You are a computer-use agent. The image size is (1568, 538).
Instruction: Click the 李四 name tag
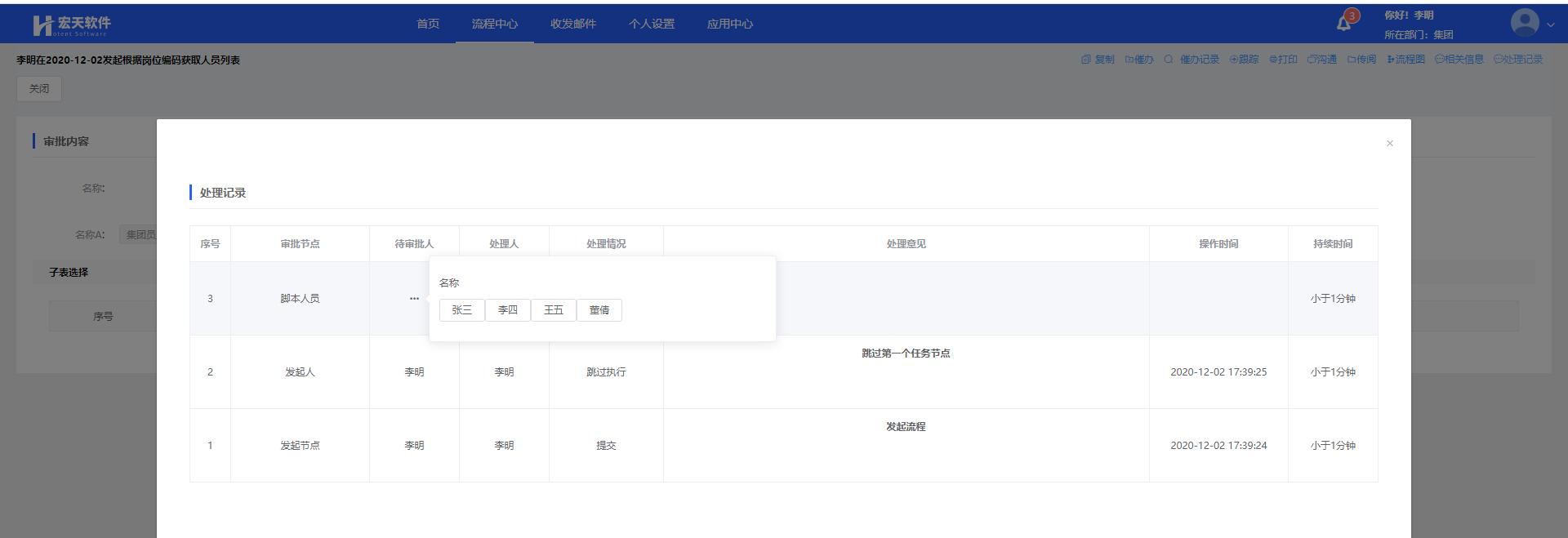pos(508,310)
